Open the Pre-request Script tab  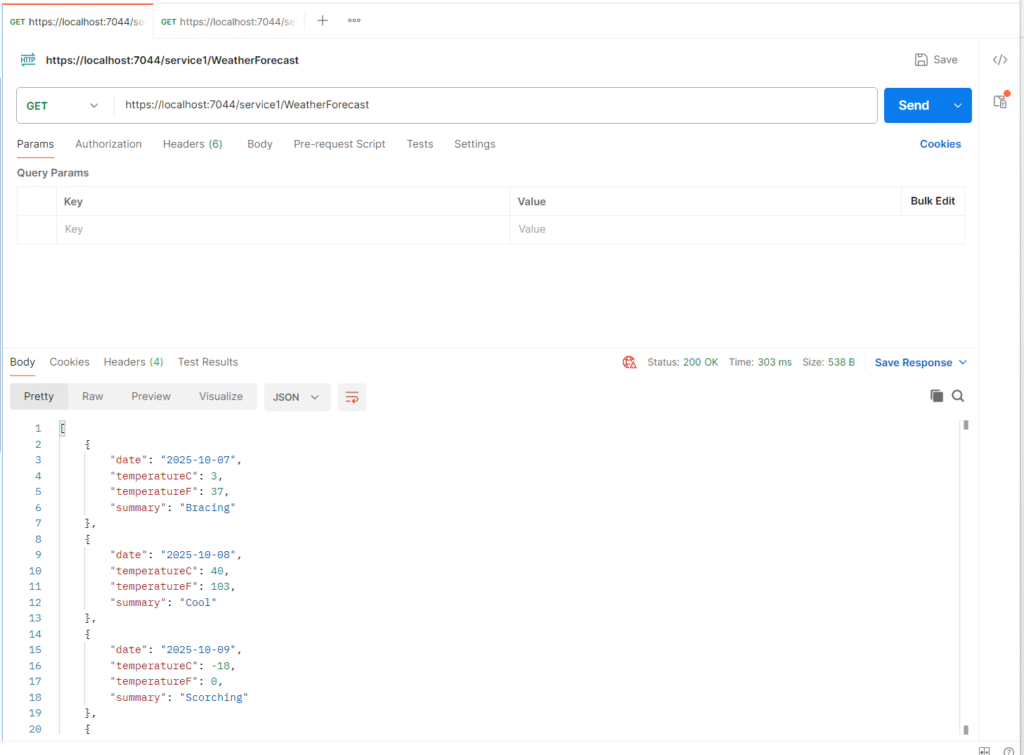coord(339,144)
